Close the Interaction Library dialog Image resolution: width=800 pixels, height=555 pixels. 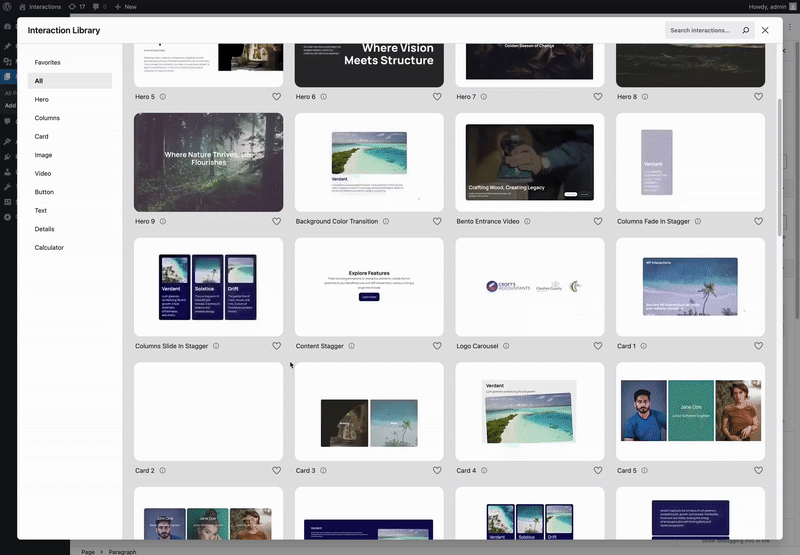(765, 31)
